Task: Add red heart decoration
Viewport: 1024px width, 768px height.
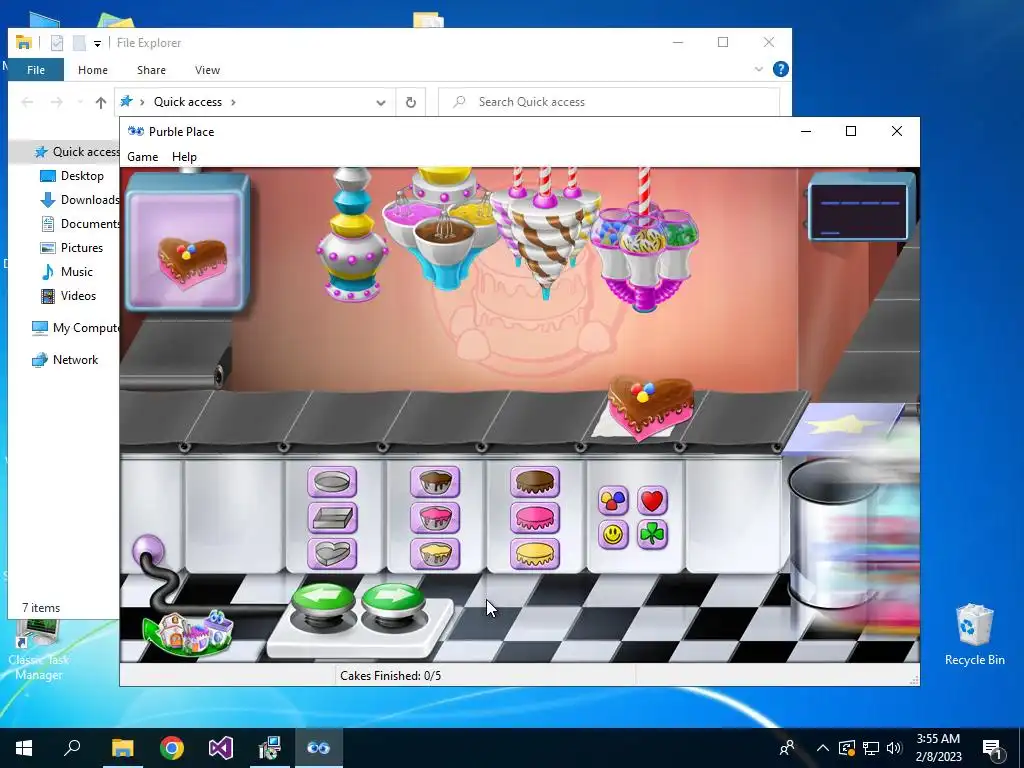Action: [x=652, y=501]
